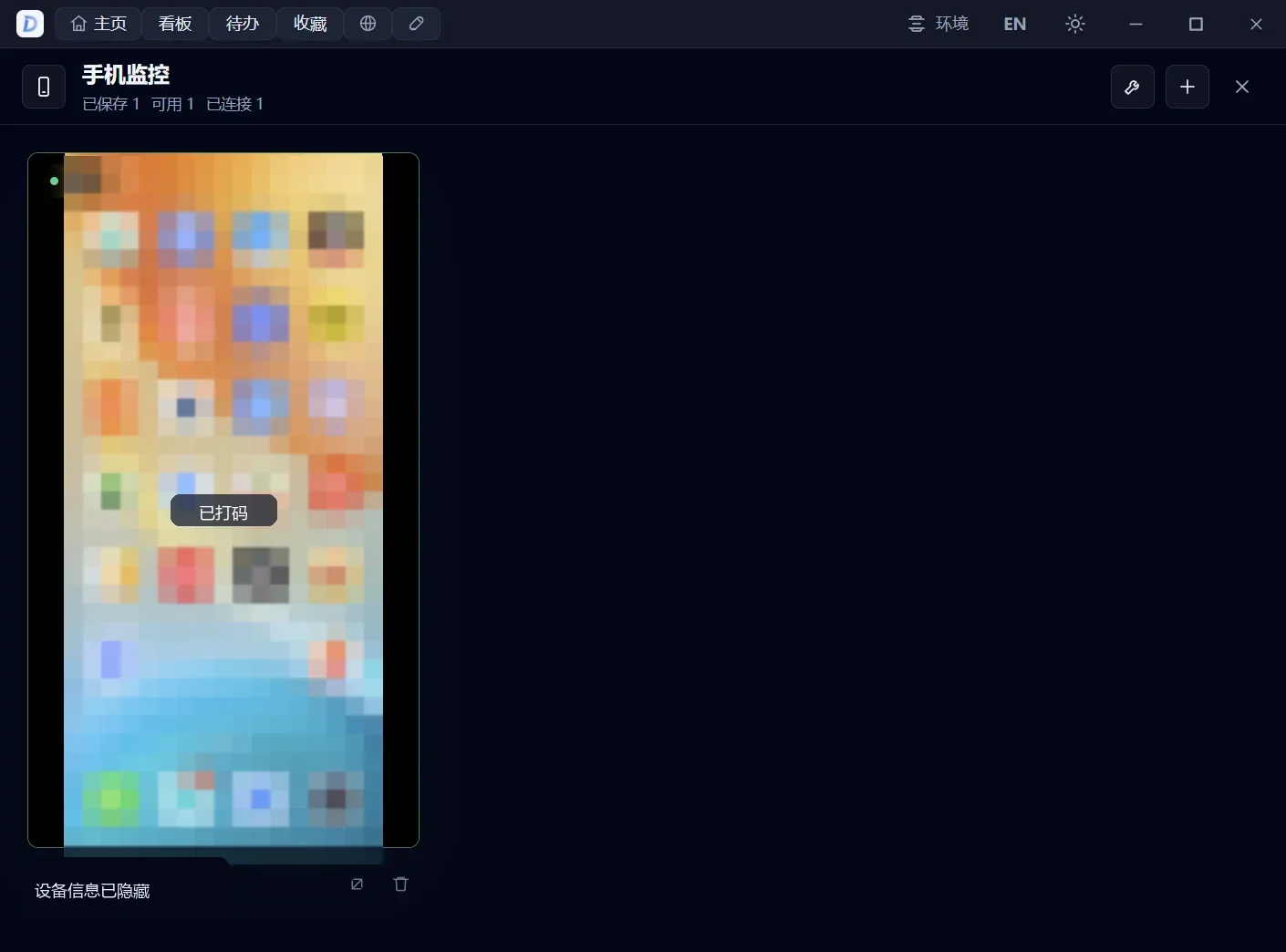
Task: Open the 待办 tab
Action: [x=243, y=24]
